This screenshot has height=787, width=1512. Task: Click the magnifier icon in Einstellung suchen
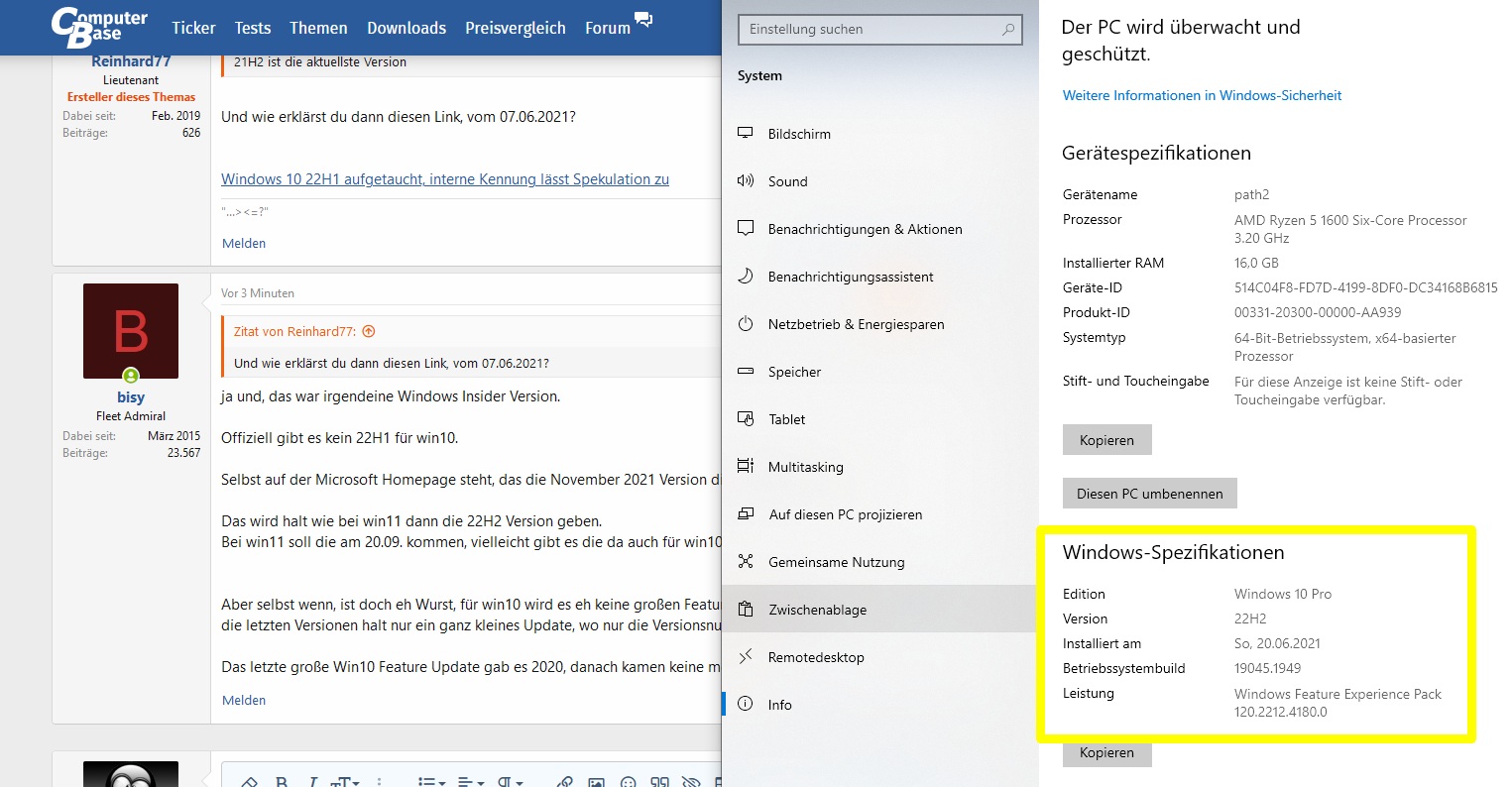pyautogui.click(x=1008, y=29)
